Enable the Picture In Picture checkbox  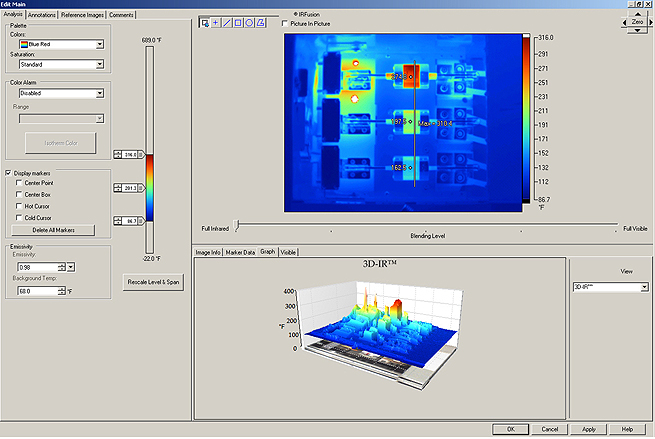click(285, 24)
